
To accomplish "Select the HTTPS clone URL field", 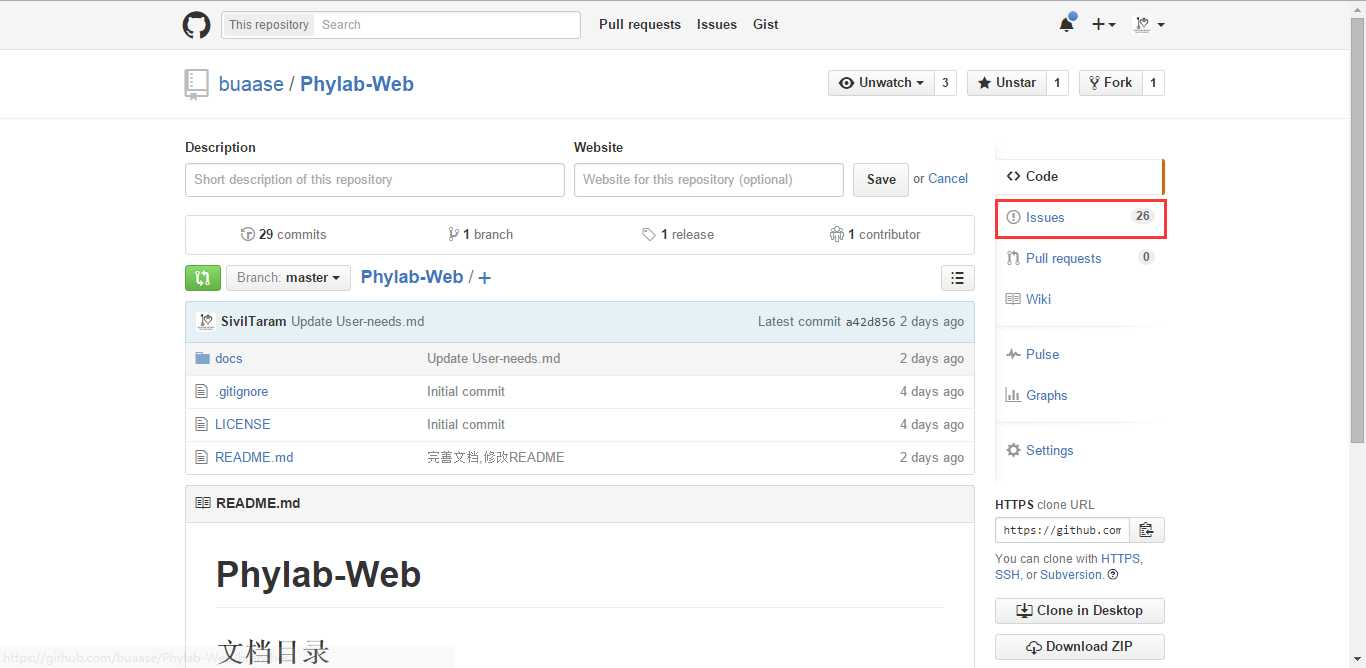I will [1062, 530].
